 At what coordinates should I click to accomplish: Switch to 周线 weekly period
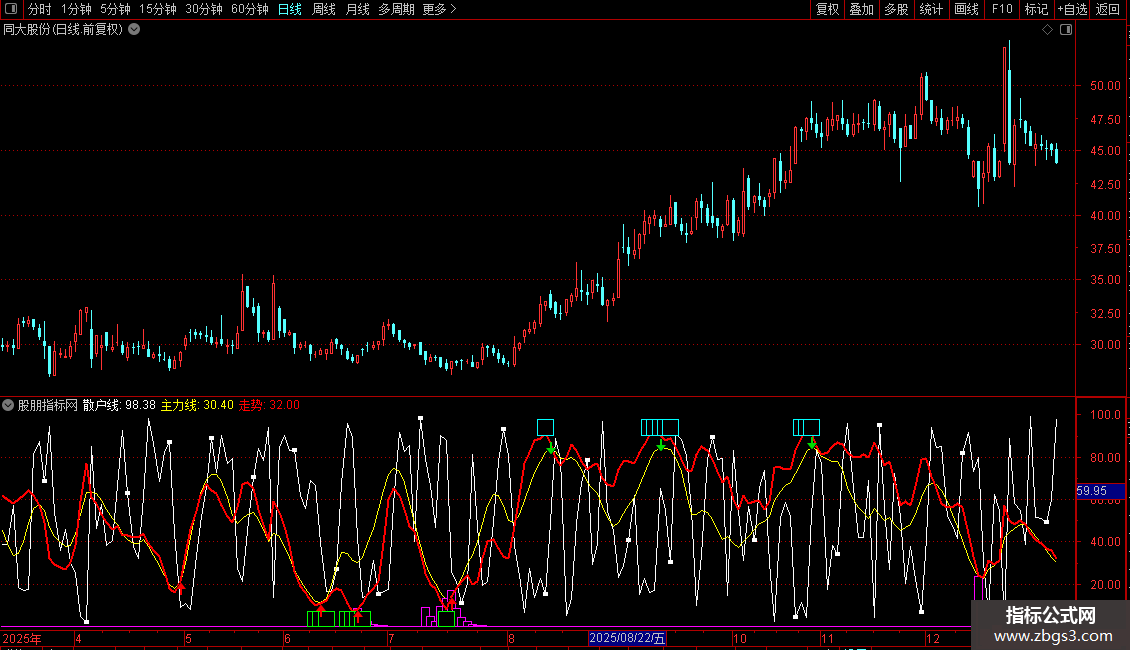324,9
